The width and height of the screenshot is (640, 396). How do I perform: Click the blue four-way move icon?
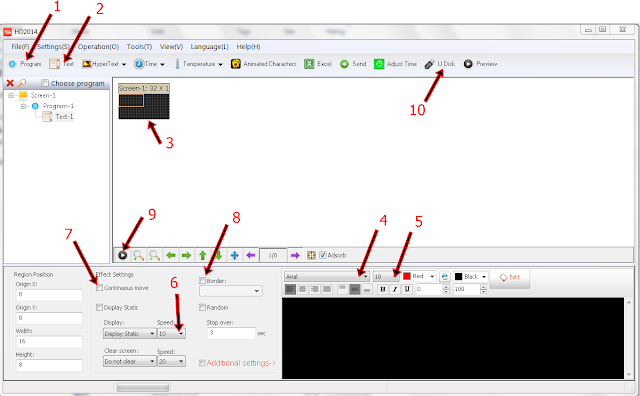(234, 256)
